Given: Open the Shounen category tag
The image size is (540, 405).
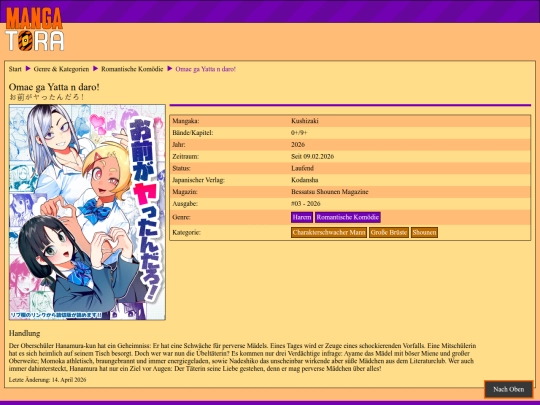Looking at the screenshot, I should click(424, 232).
